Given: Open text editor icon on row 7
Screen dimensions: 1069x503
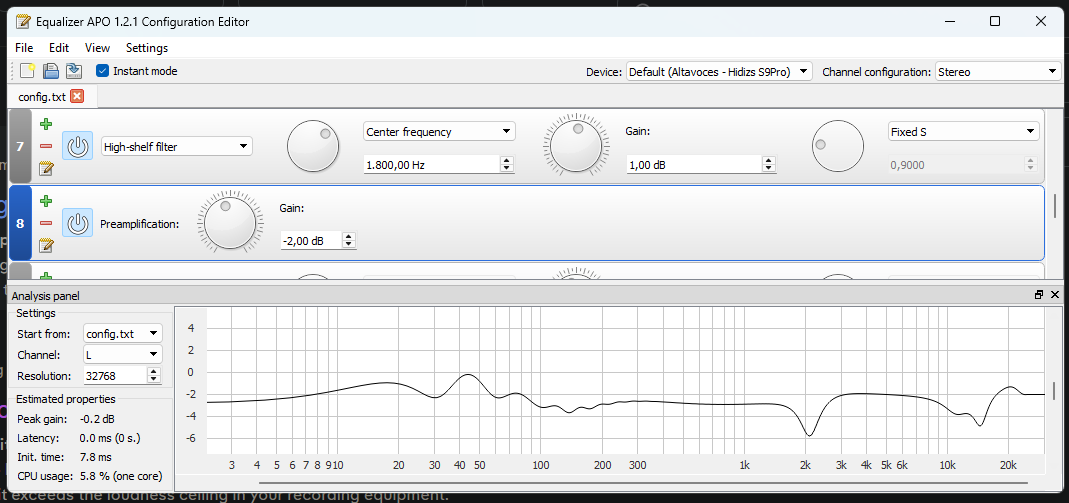Looking at the screenshot, I should [46, 168].
